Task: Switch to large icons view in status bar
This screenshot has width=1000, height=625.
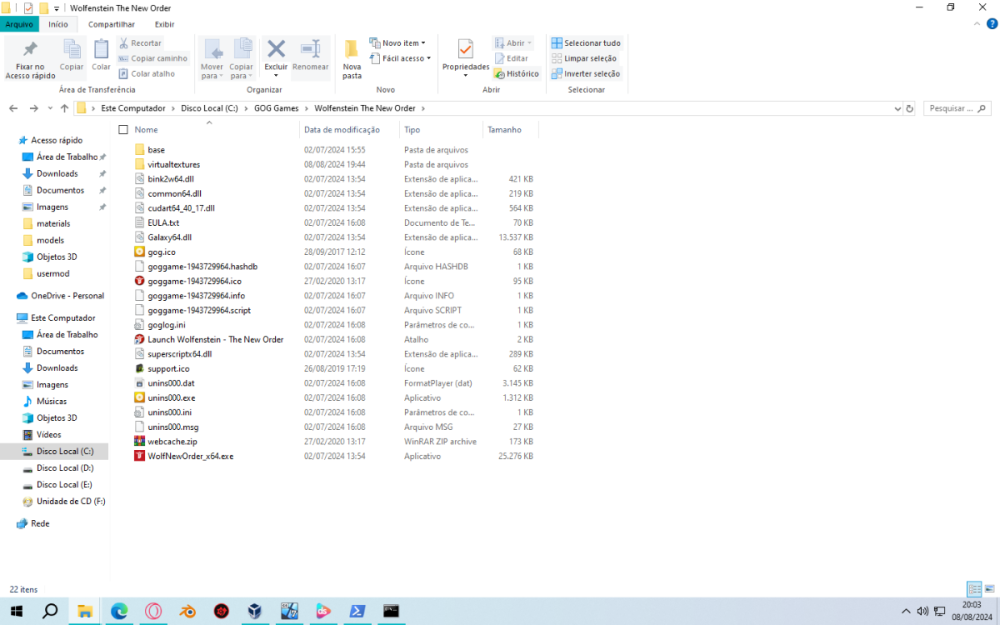Action: click(x=989, y=589)
